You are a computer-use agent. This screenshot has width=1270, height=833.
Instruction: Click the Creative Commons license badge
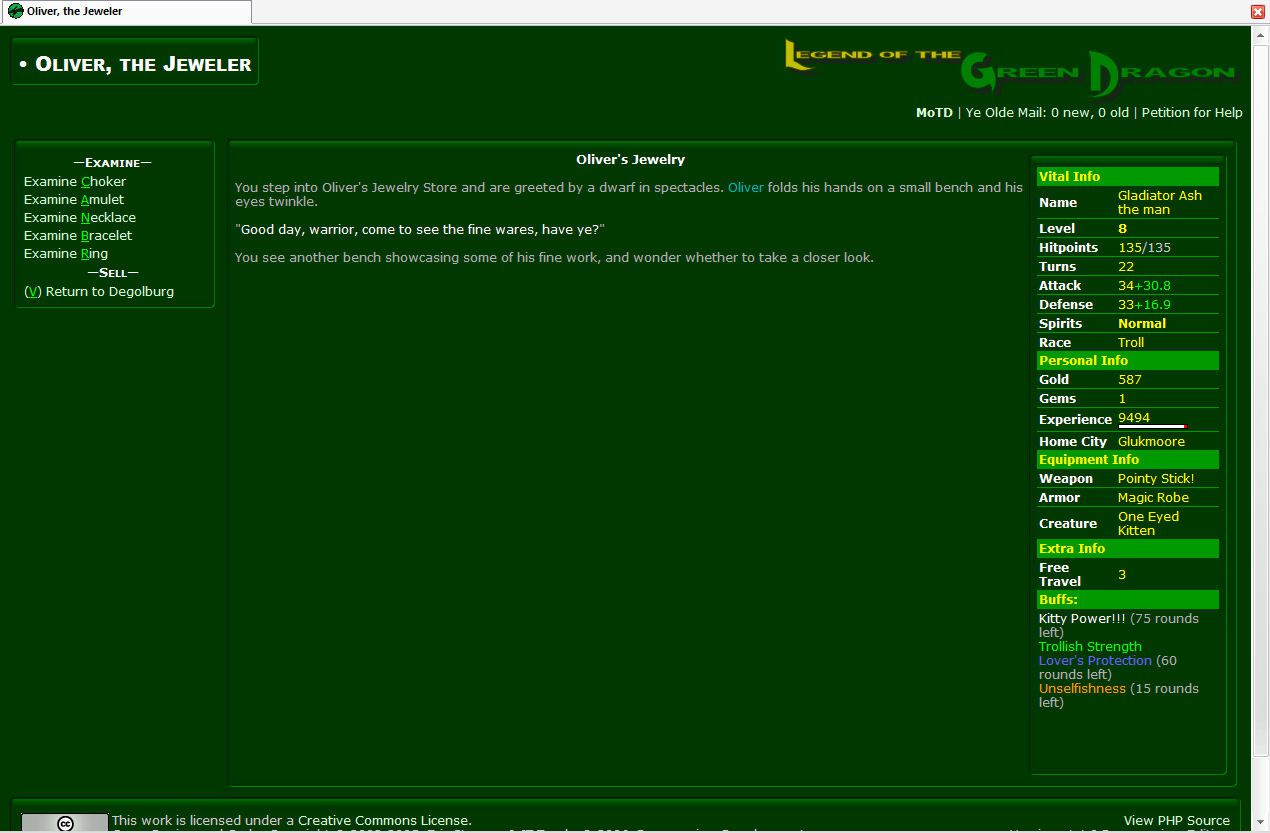click(64, 823)
